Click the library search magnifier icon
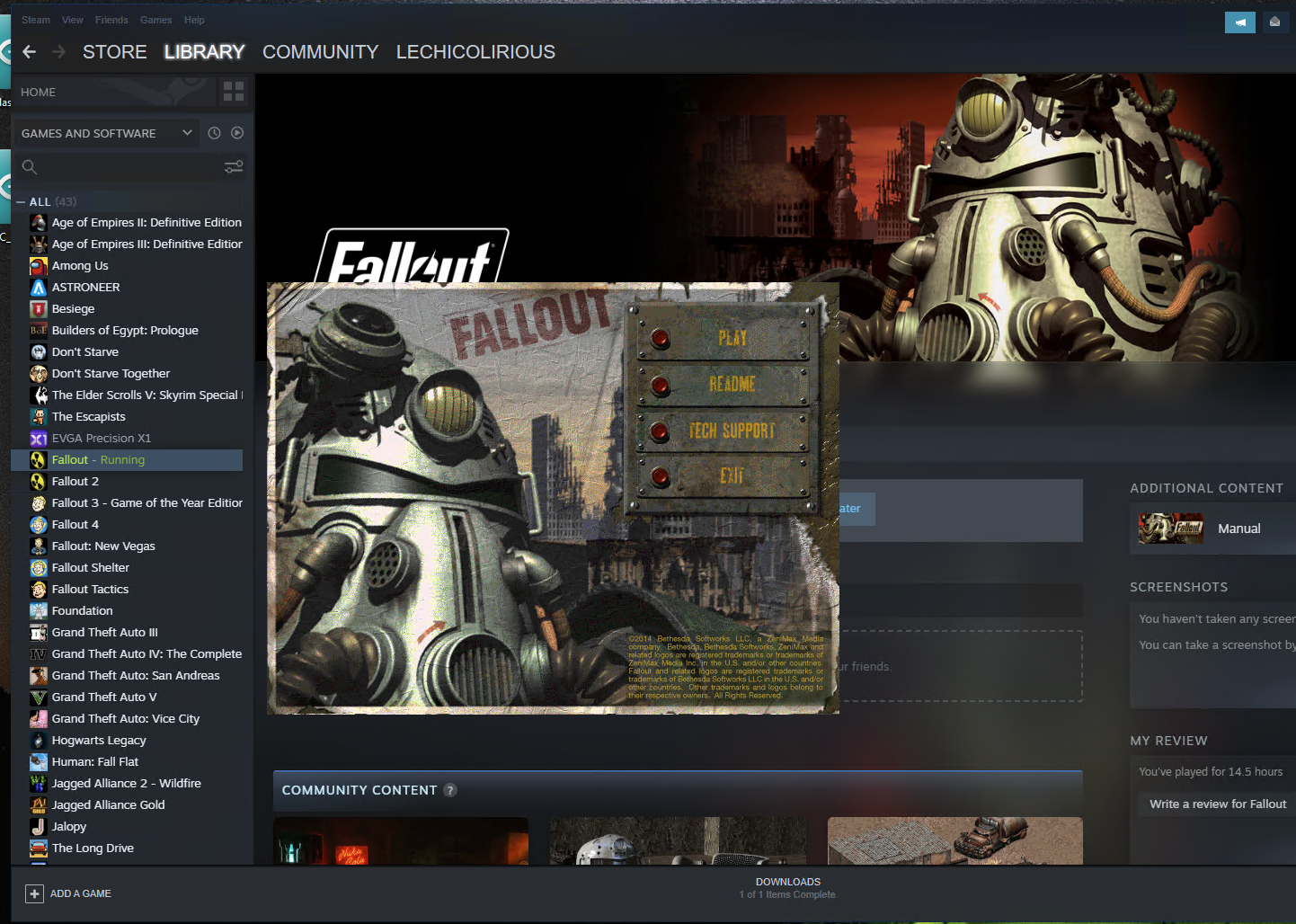The image size is (1296, 924). [30, 167]
